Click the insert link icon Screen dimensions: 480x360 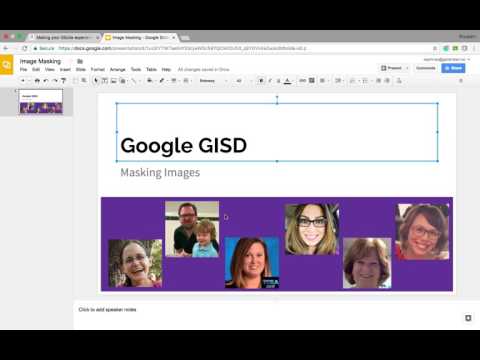(302, 81)
